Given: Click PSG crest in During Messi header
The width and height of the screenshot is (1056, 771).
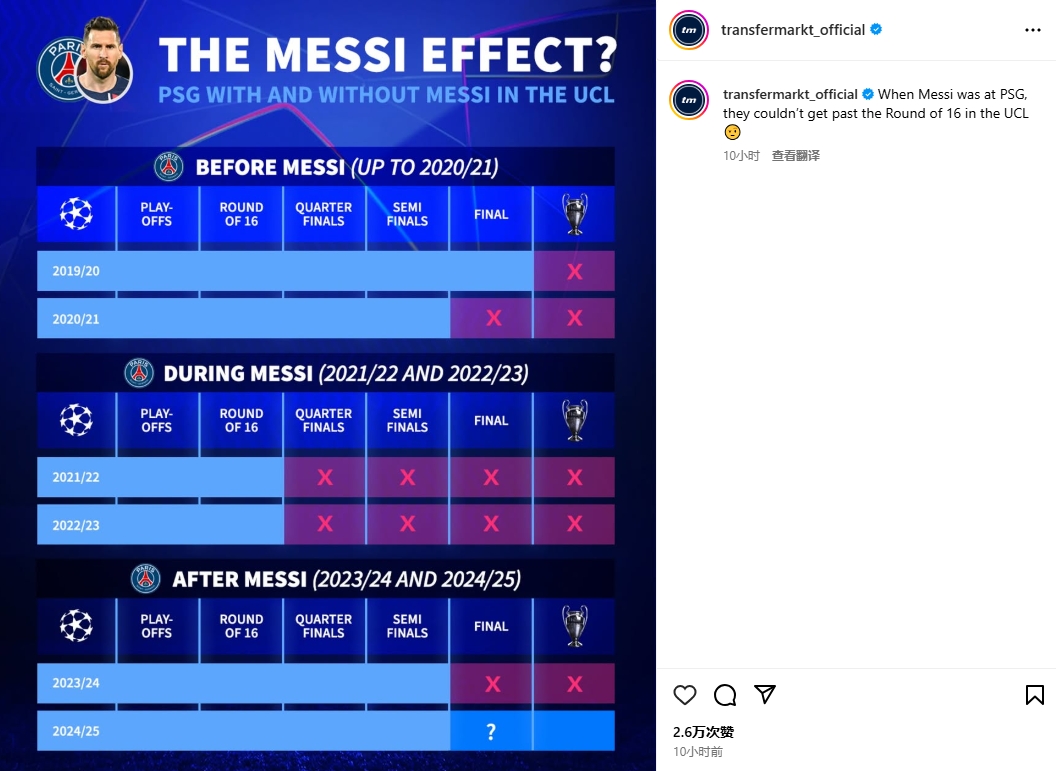Looking at the screenshot, I should point(139,373).
